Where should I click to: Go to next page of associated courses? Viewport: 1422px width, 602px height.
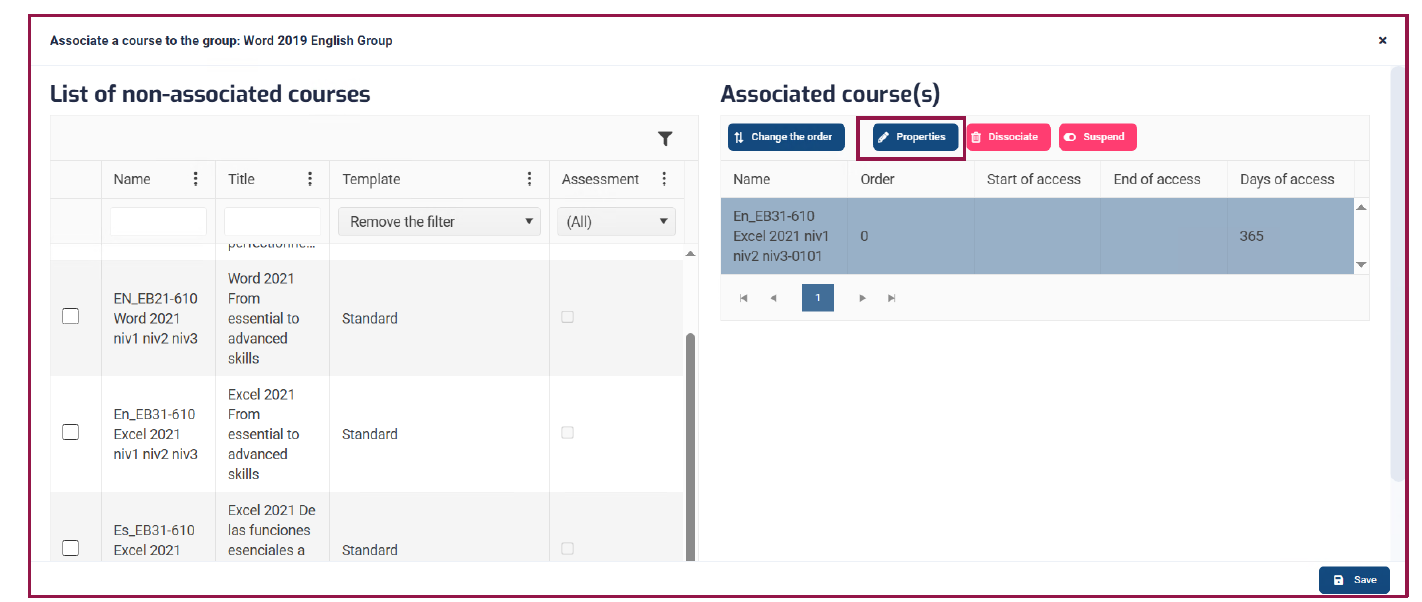863,298
